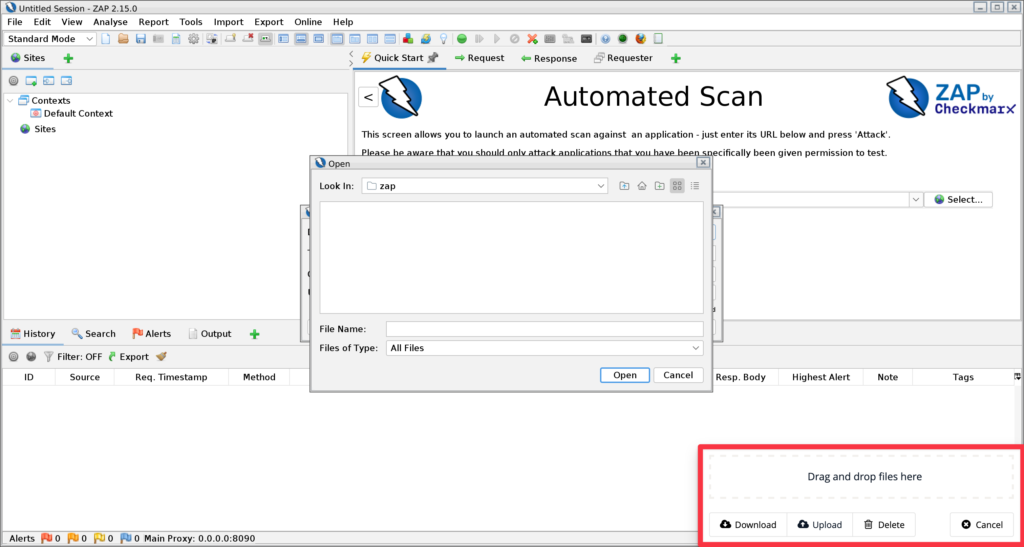
Task: Open Options via the gear icon
Action: click(194, 39)
